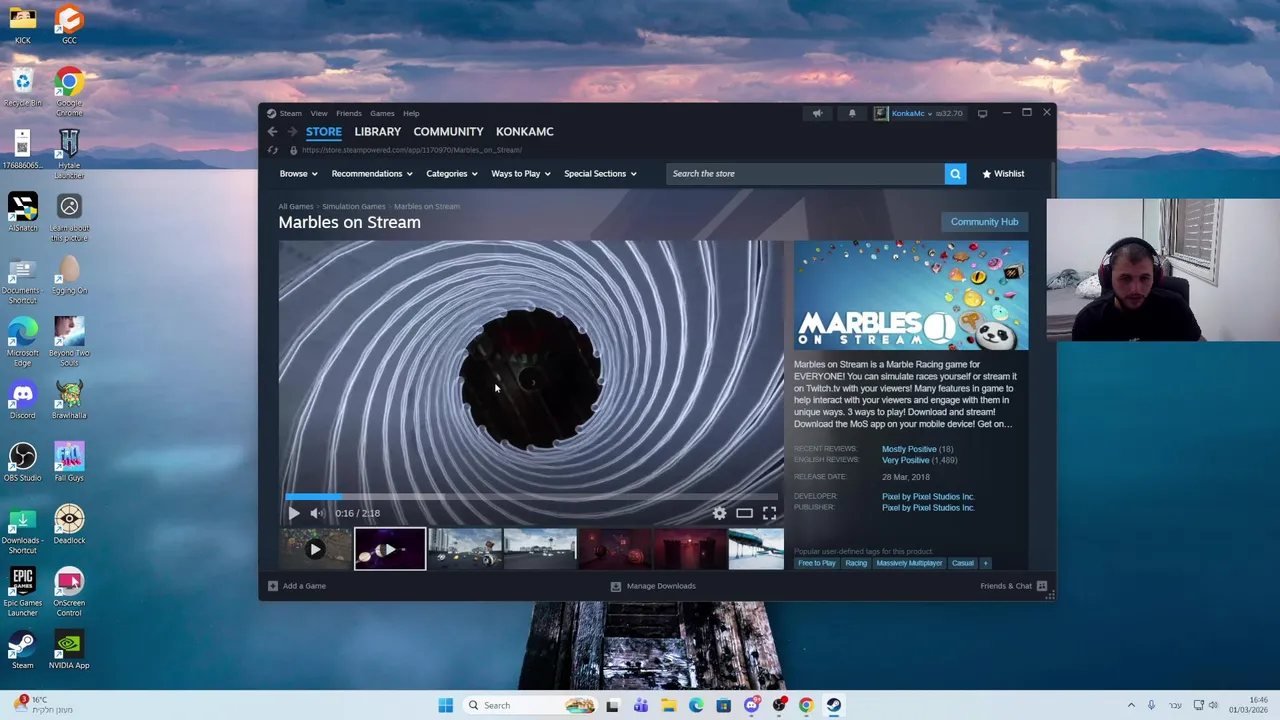The width and height of the screenshot is (1280, 720).
Task: Launch Google Chrome desktop shortcut
Action: tap(69, 92)
